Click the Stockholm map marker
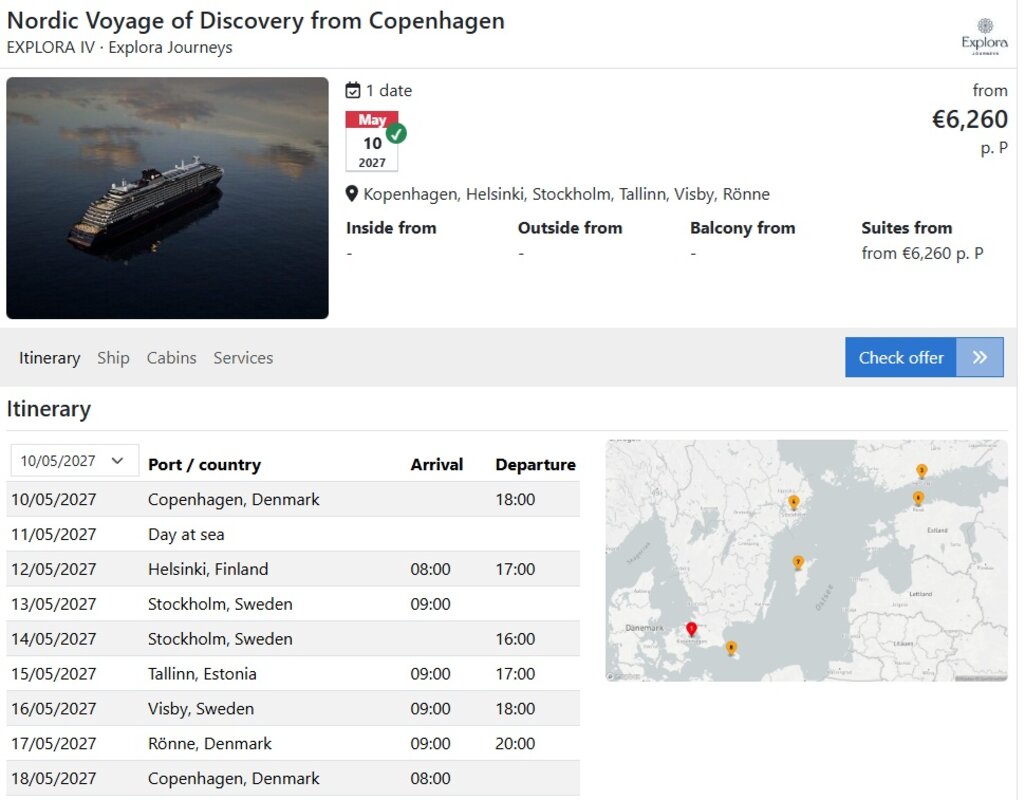1025x800 pixels. click(x=794, y=503)
